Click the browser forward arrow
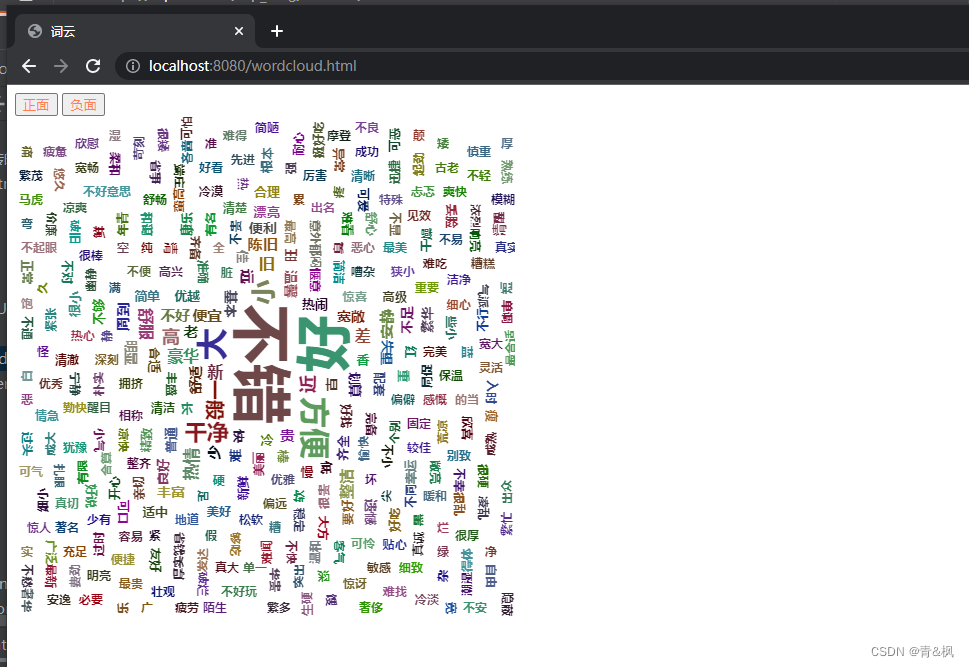The width and height of the screenshot is (969, 667). coord(61,66)
